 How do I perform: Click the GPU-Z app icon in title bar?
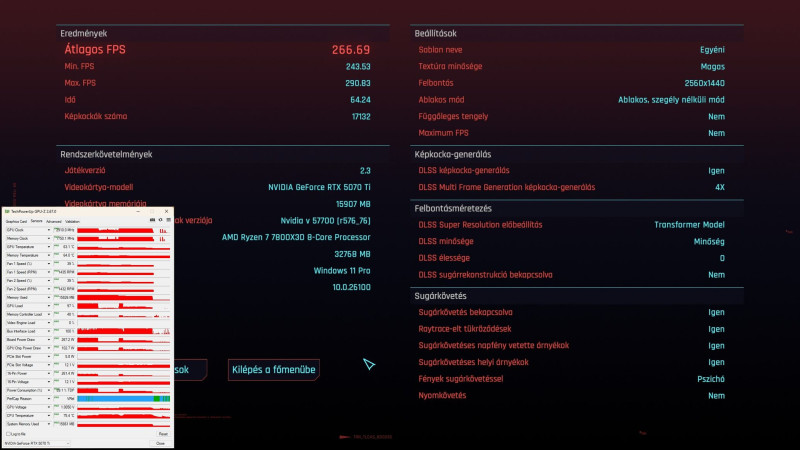point(7,211)
